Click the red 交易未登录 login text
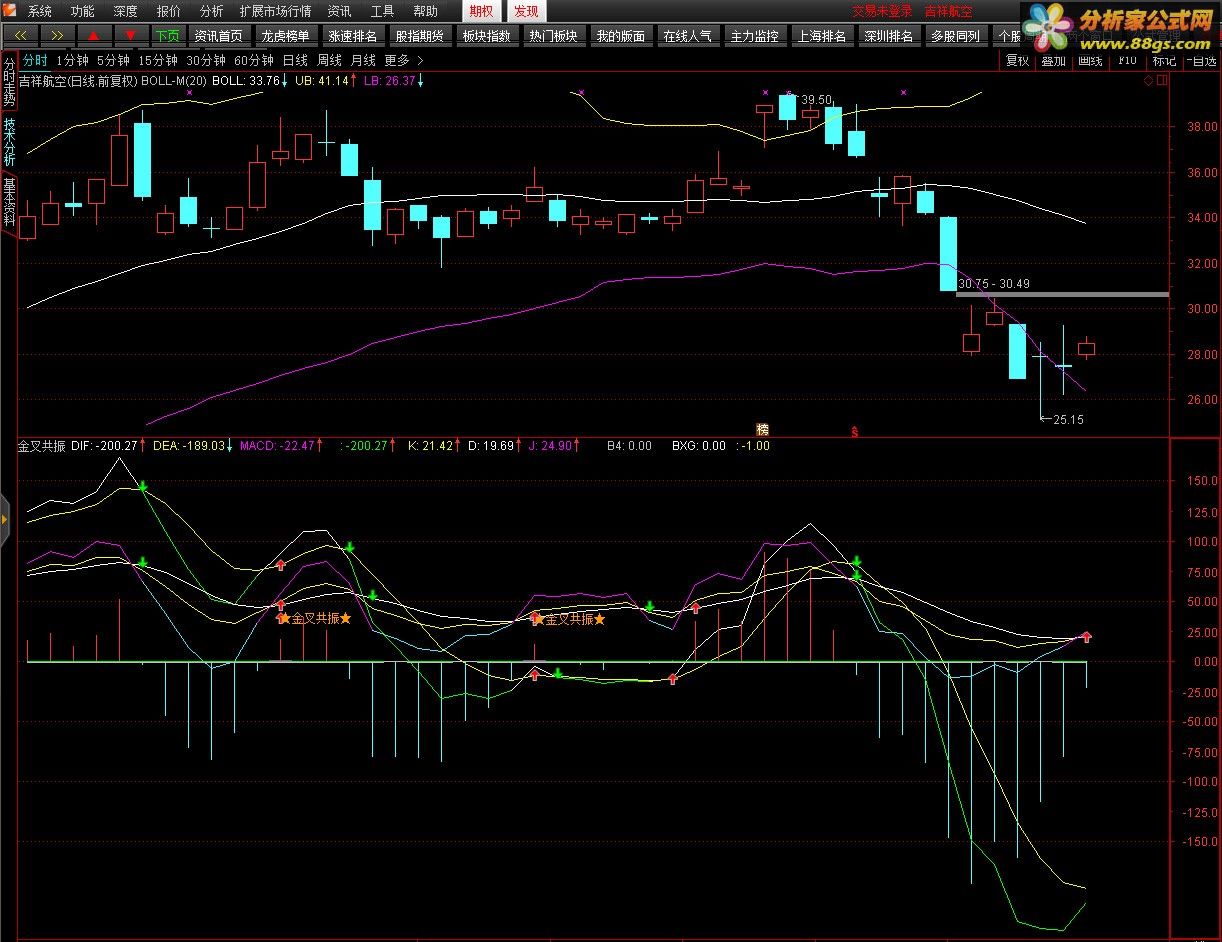Screen dimensions: 1222x942 click(882, 11)
